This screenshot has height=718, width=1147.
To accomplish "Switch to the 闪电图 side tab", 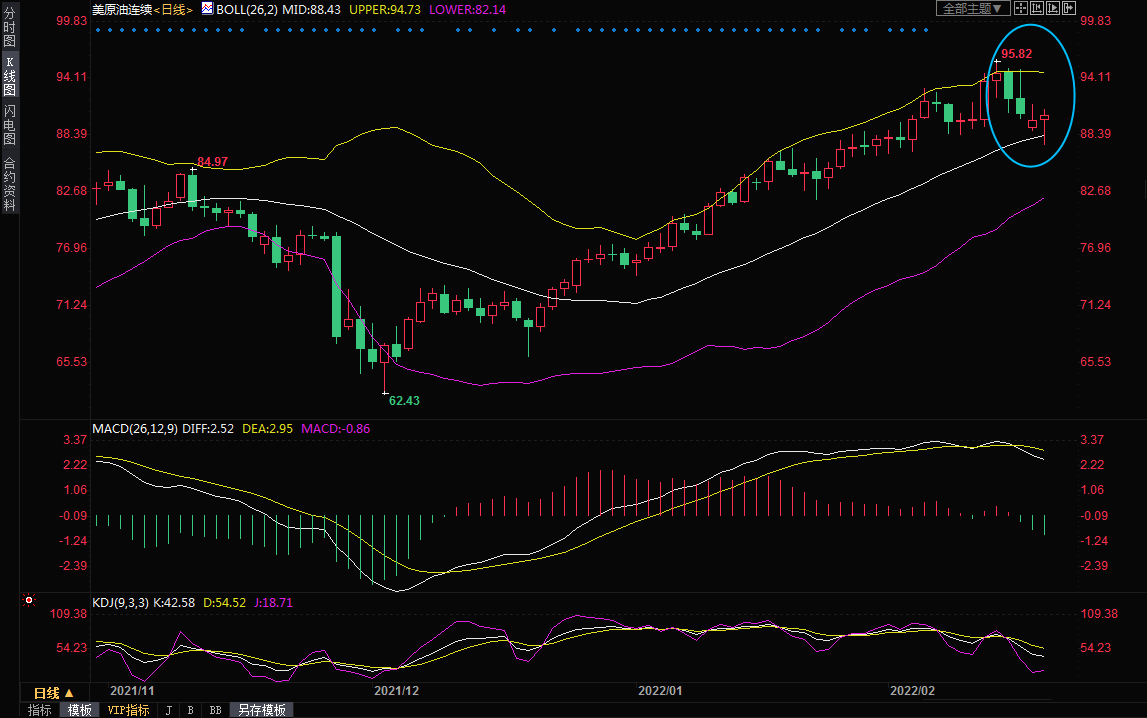I will 9,125.
